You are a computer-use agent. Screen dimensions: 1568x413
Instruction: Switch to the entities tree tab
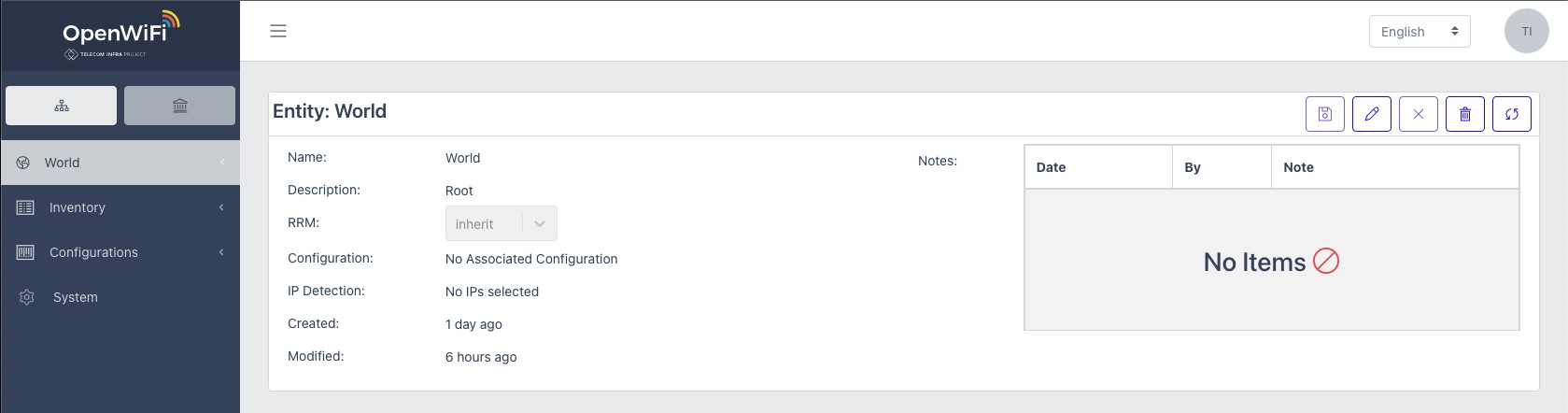62,106
